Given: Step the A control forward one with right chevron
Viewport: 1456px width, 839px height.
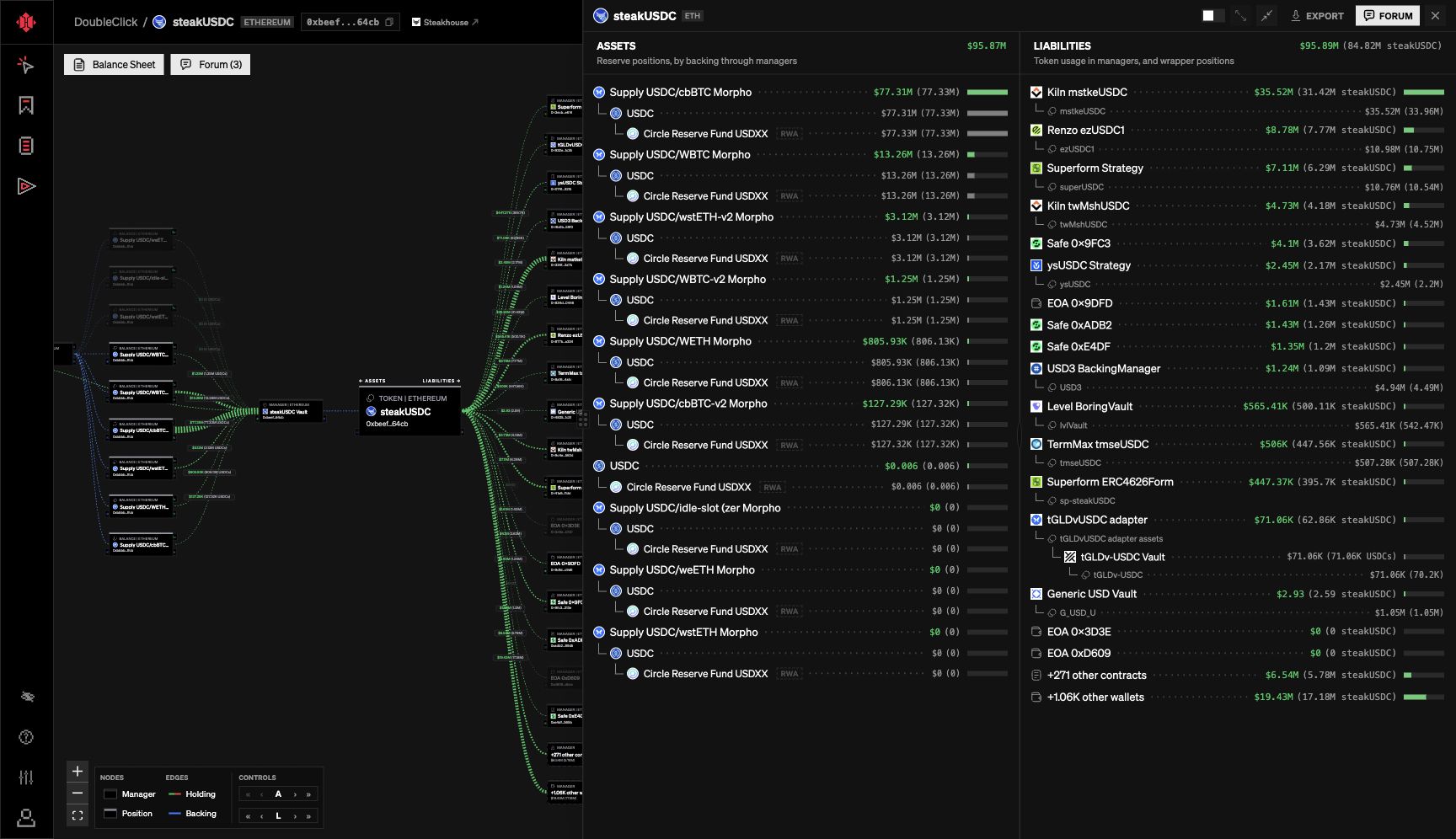Looking at the screenshot, I should 295,794.
